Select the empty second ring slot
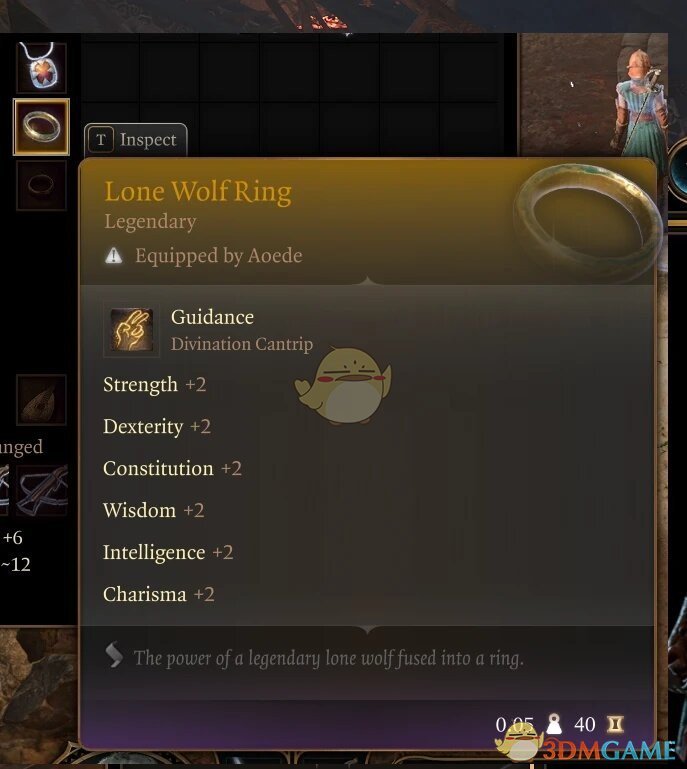The width and height of the screenshot is (687, 769). point(41,185)
